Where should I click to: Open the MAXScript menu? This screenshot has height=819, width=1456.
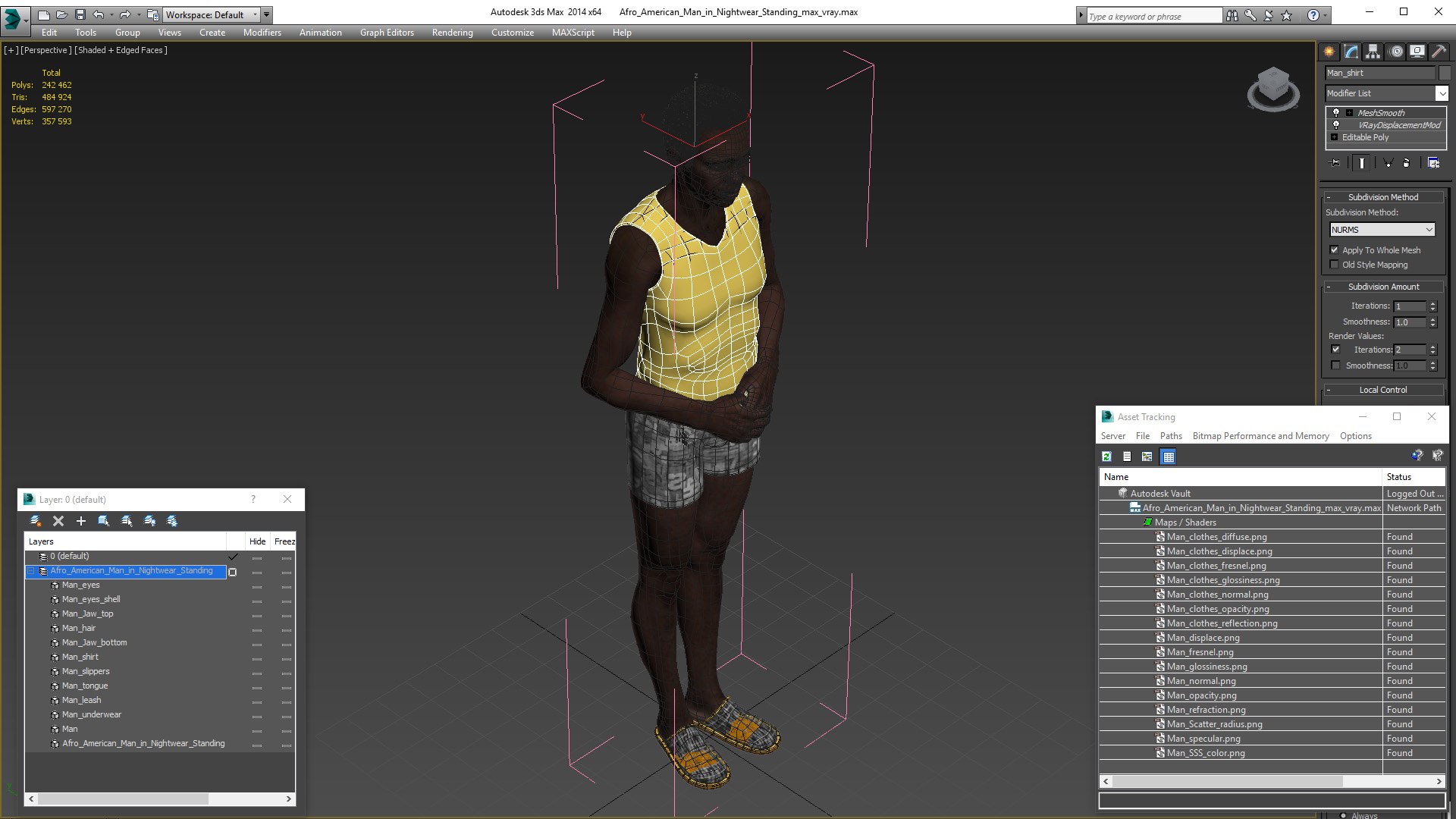coord(573,33)
